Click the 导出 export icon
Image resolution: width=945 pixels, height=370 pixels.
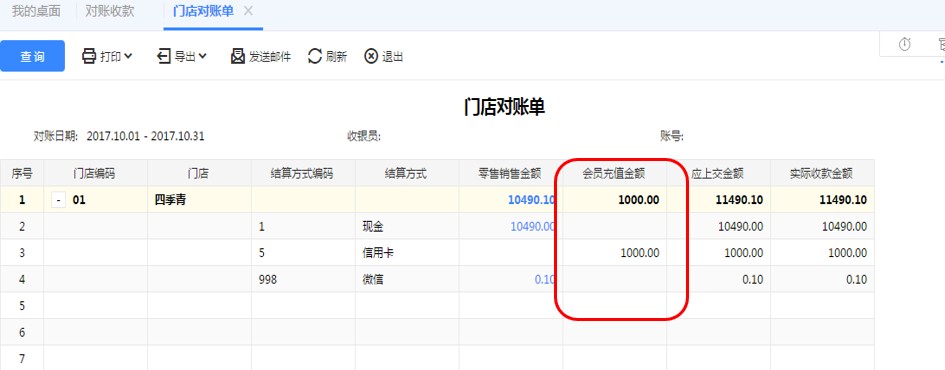pyautogui.click(x=163, y=56)
